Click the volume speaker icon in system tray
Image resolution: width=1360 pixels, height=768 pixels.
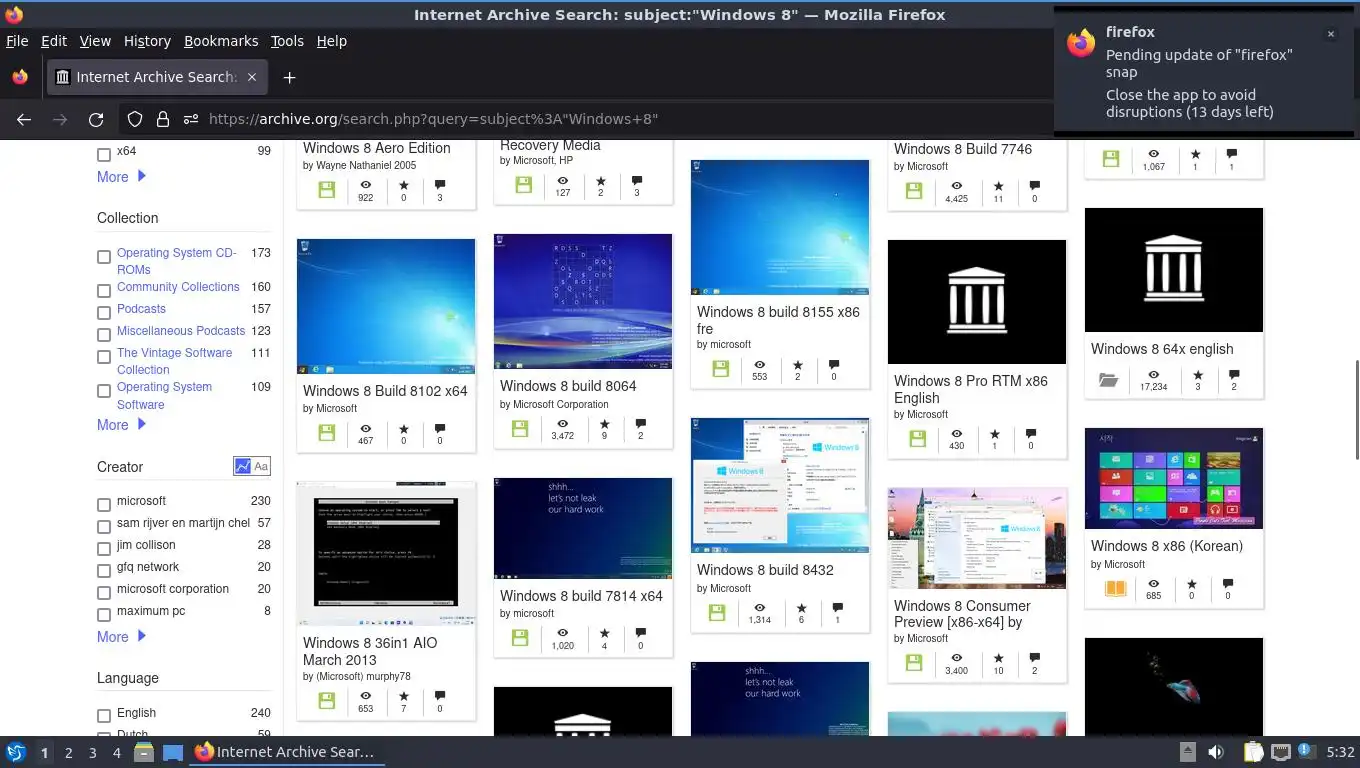click(x=1216, y=752)
